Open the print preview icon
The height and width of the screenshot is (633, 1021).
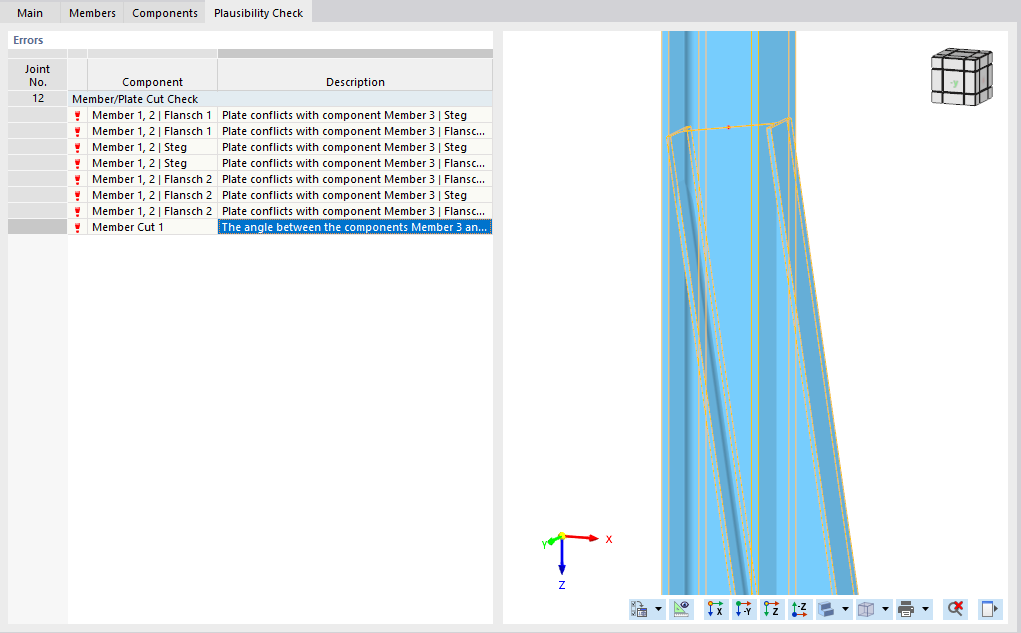(x=989, y=609)
